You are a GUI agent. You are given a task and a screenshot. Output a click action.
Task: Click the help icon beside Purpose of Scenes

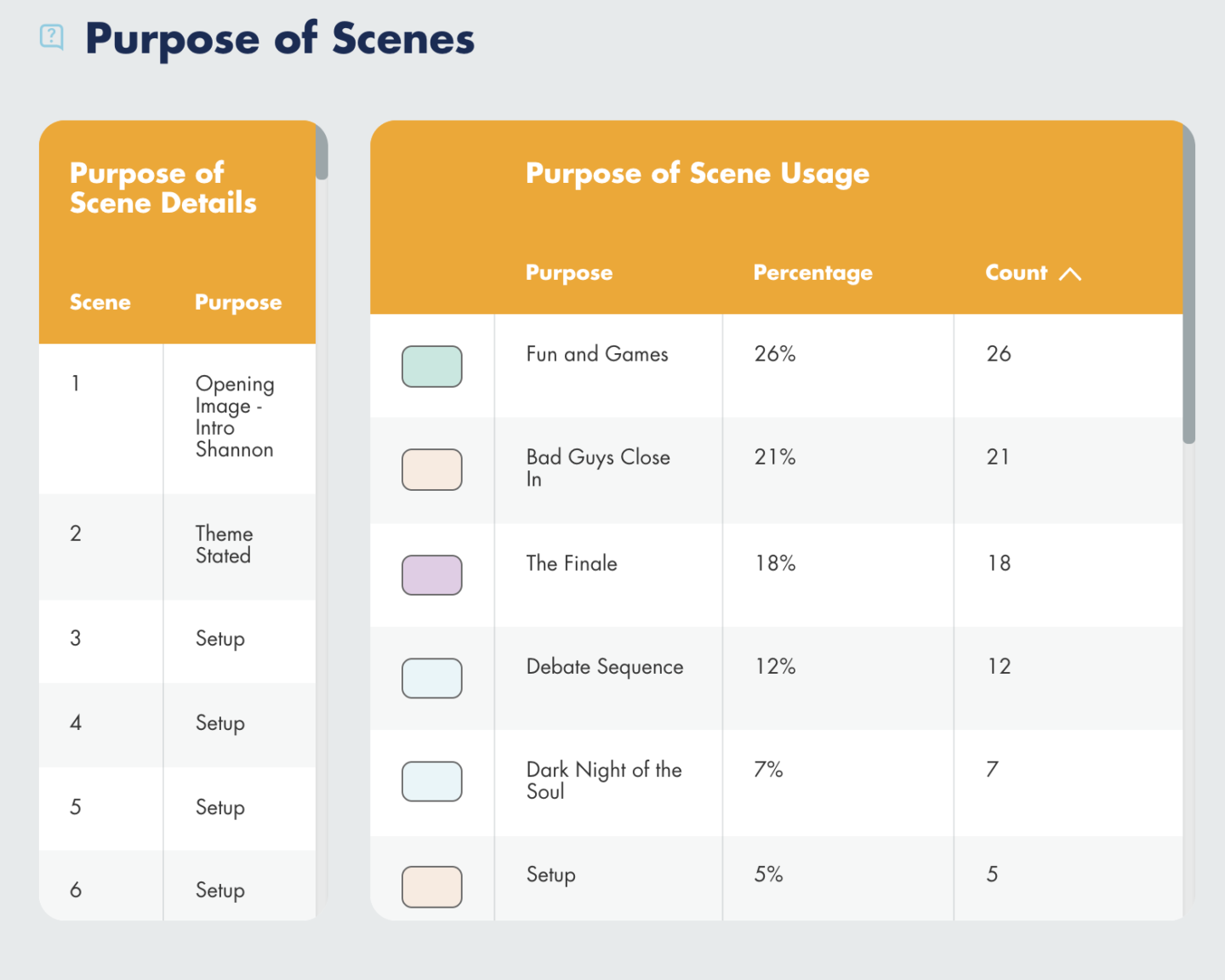click(x=52, y=37)
